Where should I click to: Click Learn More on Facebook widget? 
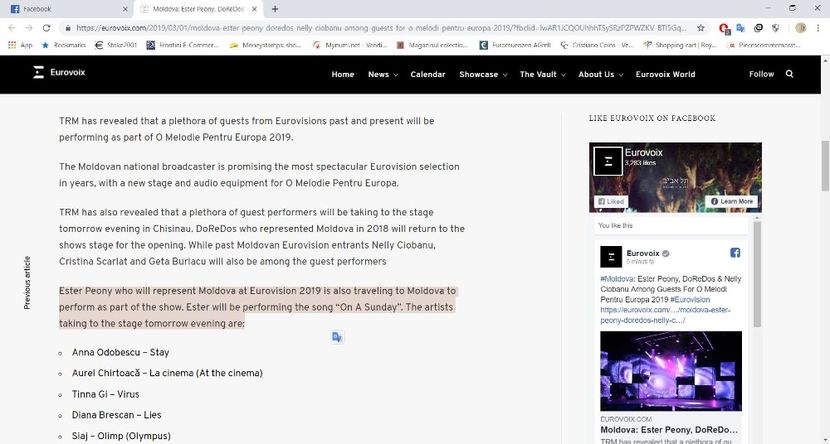coord(731,202)
